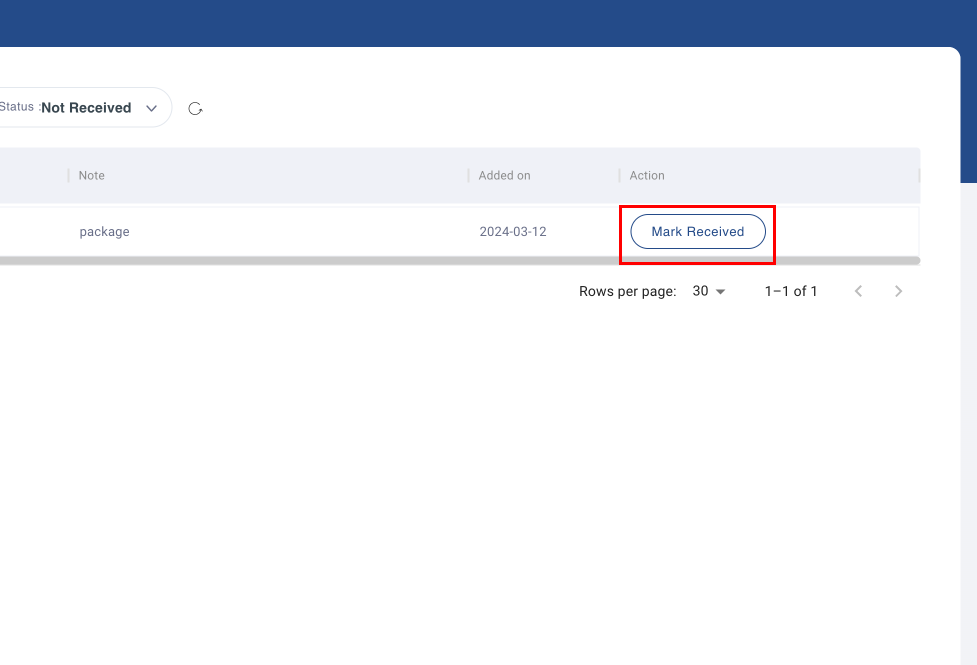Click the chevron in the Status filter
Screen dimensions: 977x665
click(152, 108)
